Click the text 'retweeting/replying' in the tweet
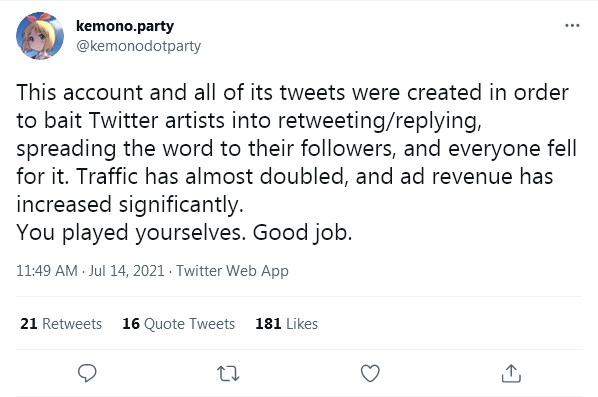This screenshot has width=598, height=397. point(378,121)
